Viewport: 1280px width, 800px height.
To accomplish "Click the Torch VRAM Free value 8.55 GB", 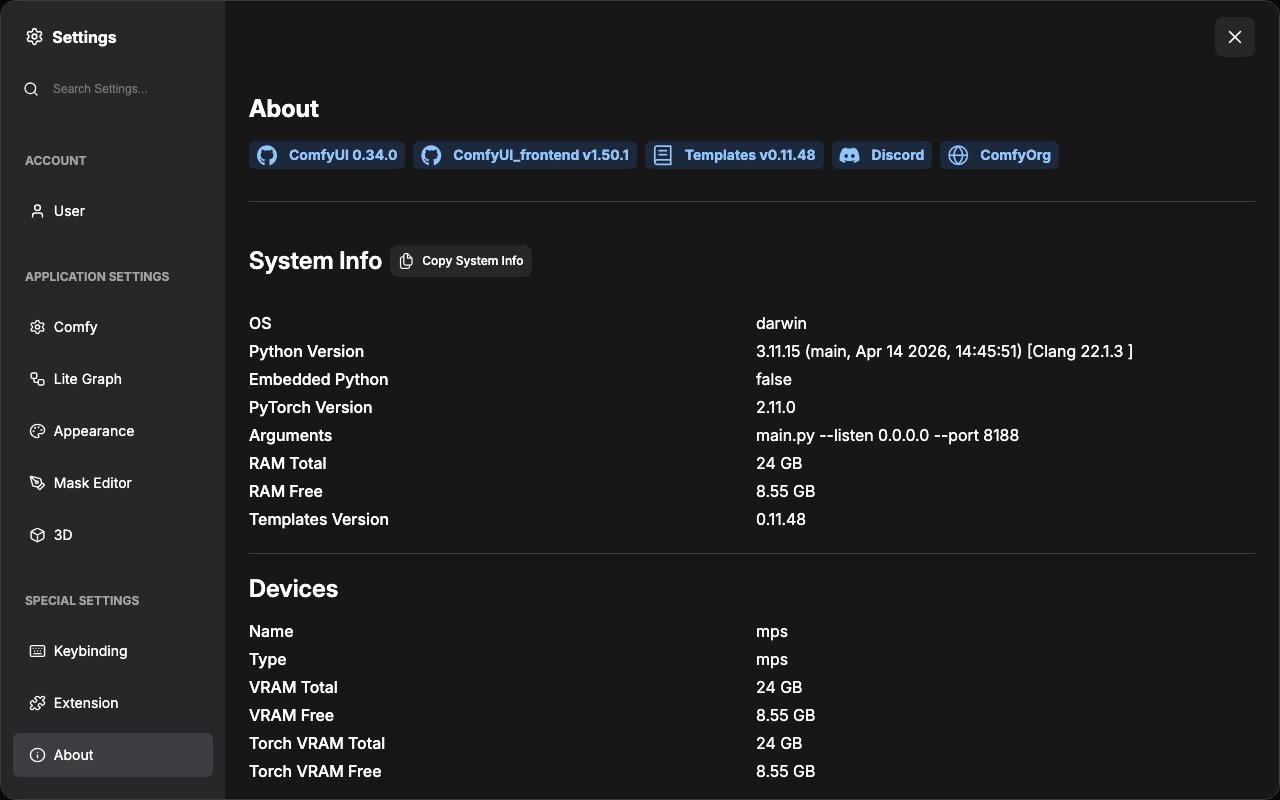I will [x=785, y=771].
